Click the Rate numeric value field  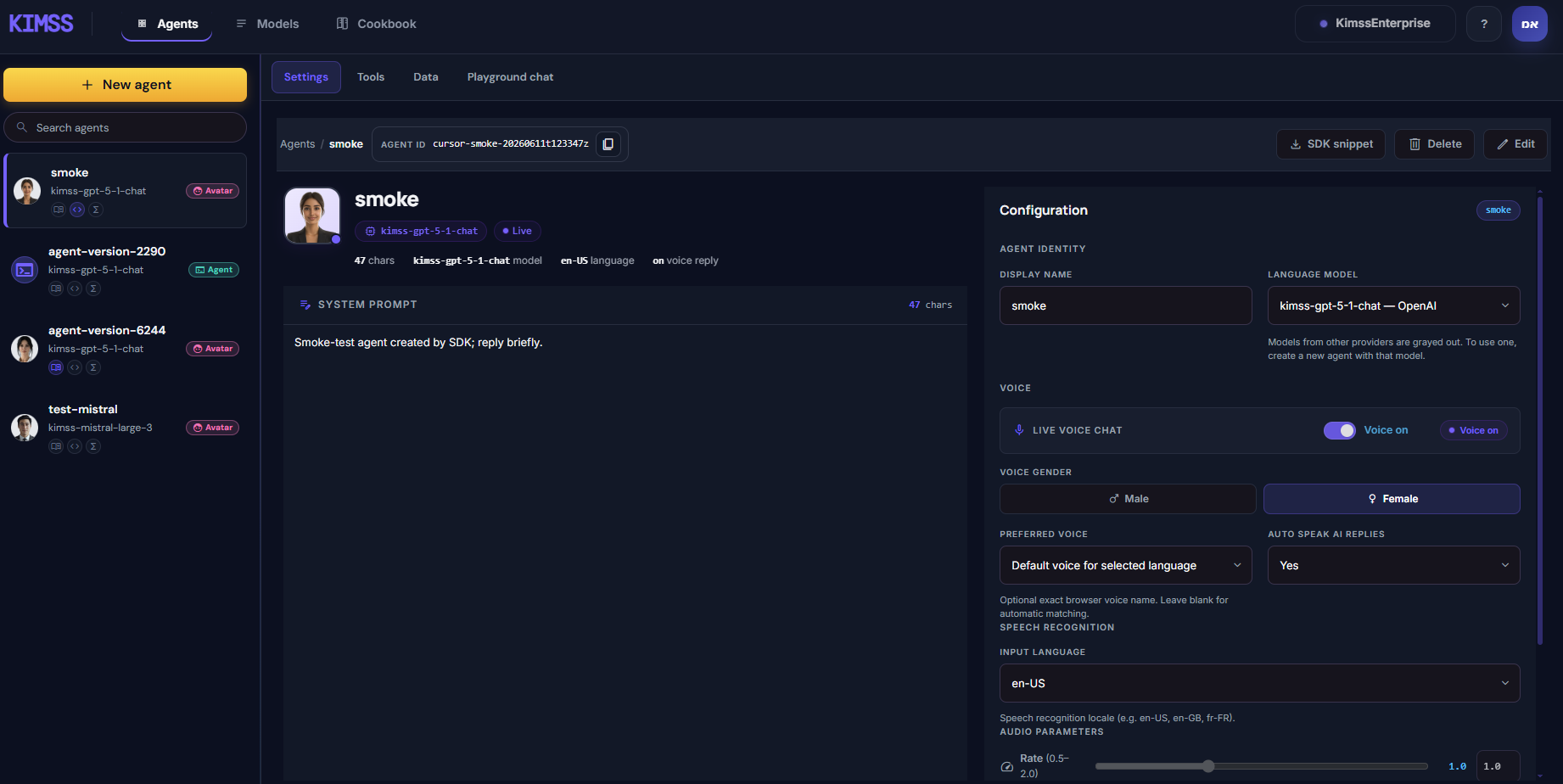click(x=1498, y=766)
